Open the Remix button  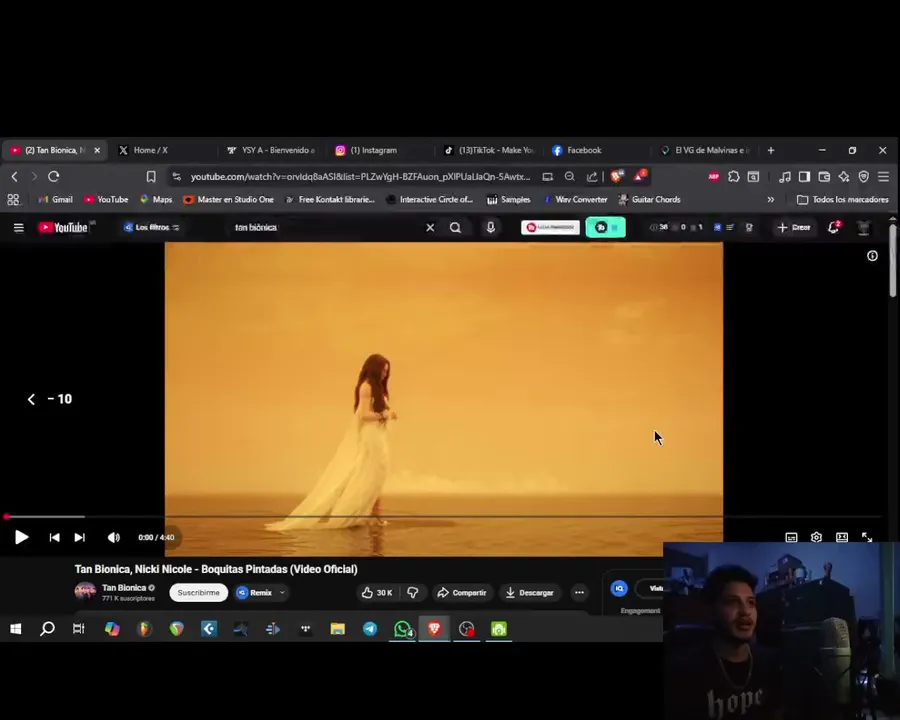tap(254, 593)
